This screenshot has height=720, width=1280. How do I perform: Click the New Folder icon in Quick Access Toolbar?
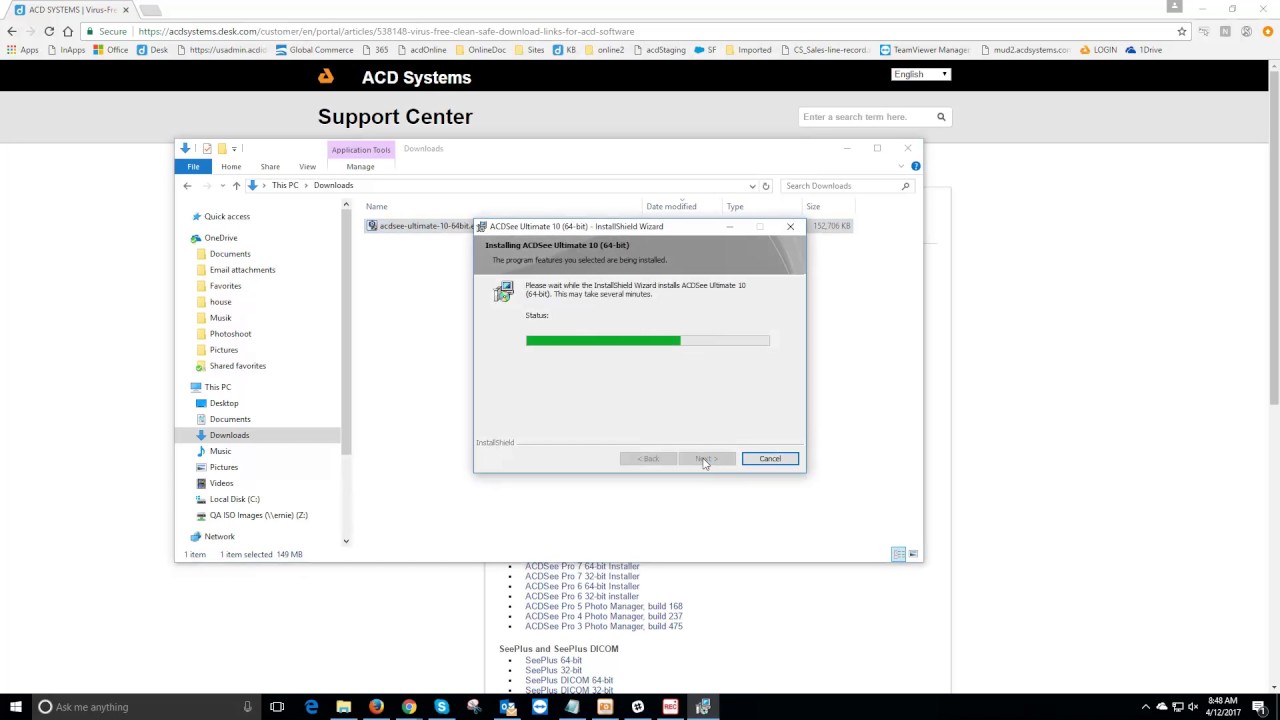point(222,148)
